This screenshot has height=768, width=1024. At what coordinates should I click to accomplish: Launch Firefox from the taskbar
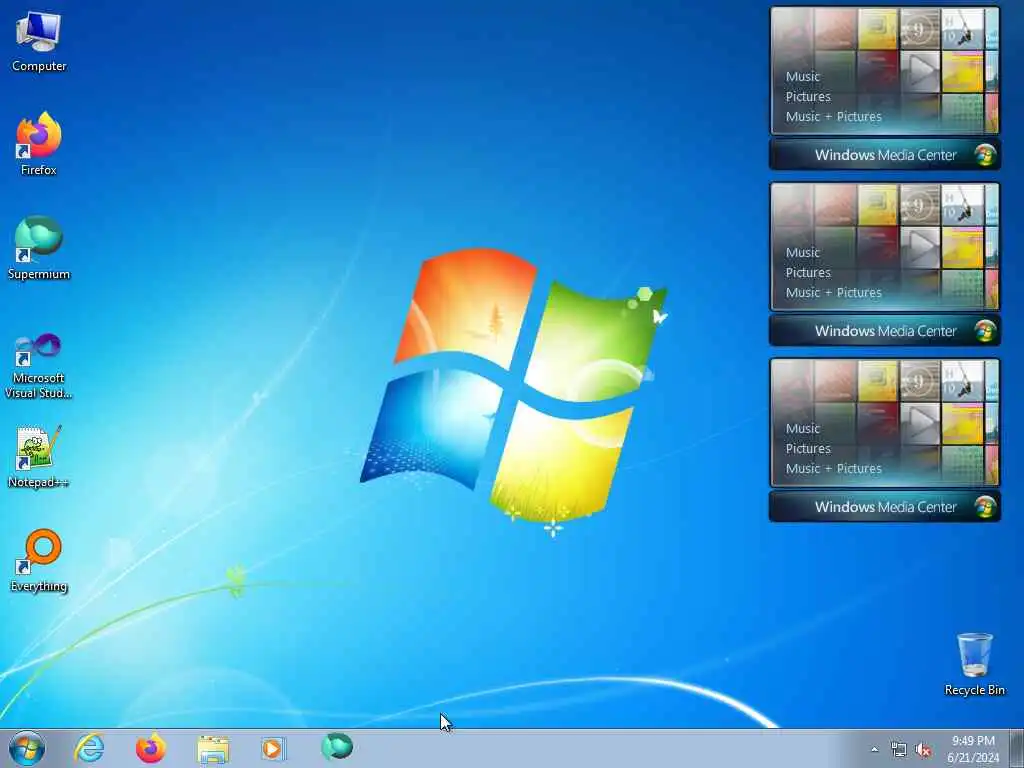click(x=151, y=748)
